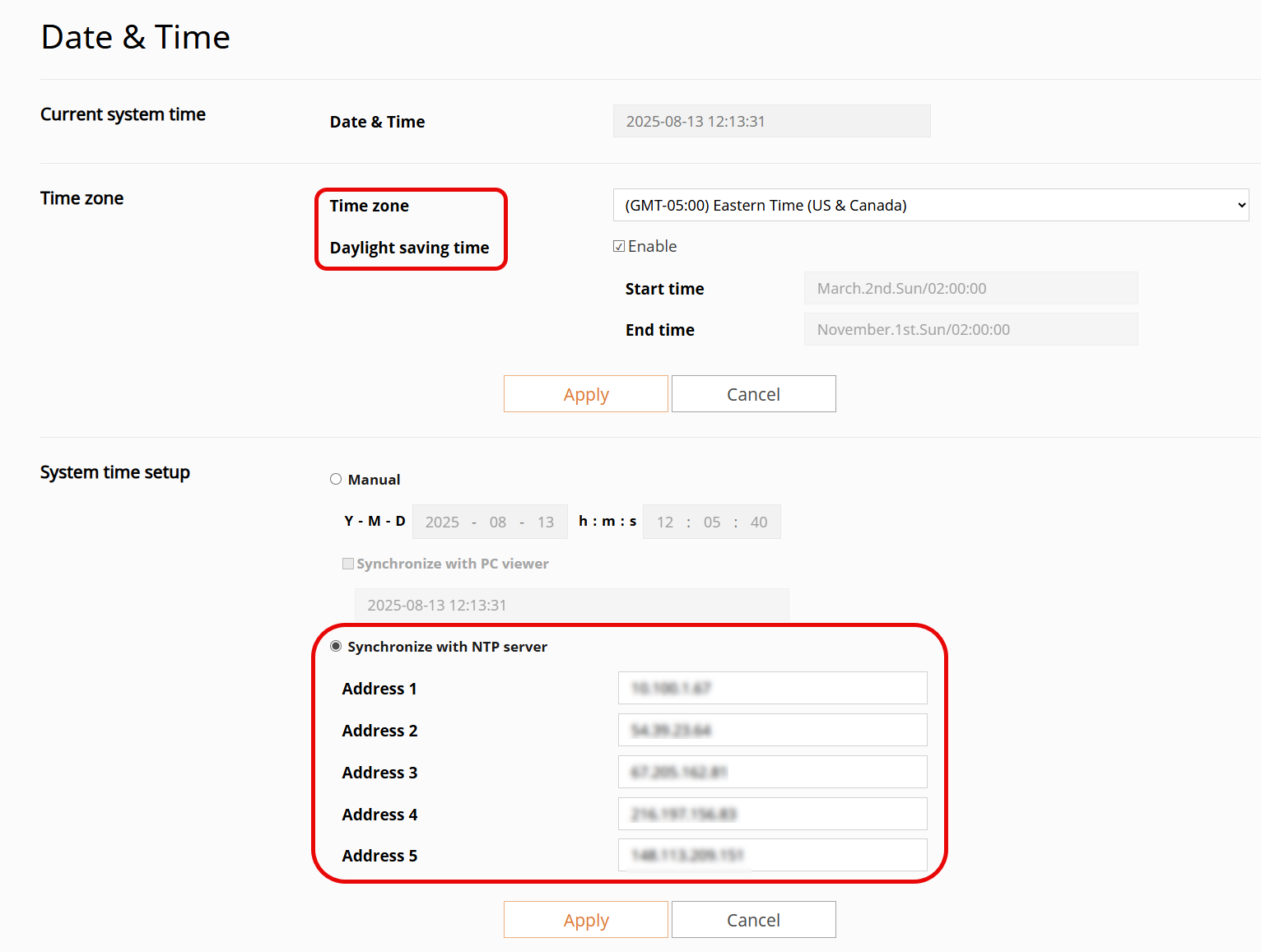Click the current system Date & Time field
The image size is (1261, 952).
pos(771,121)
